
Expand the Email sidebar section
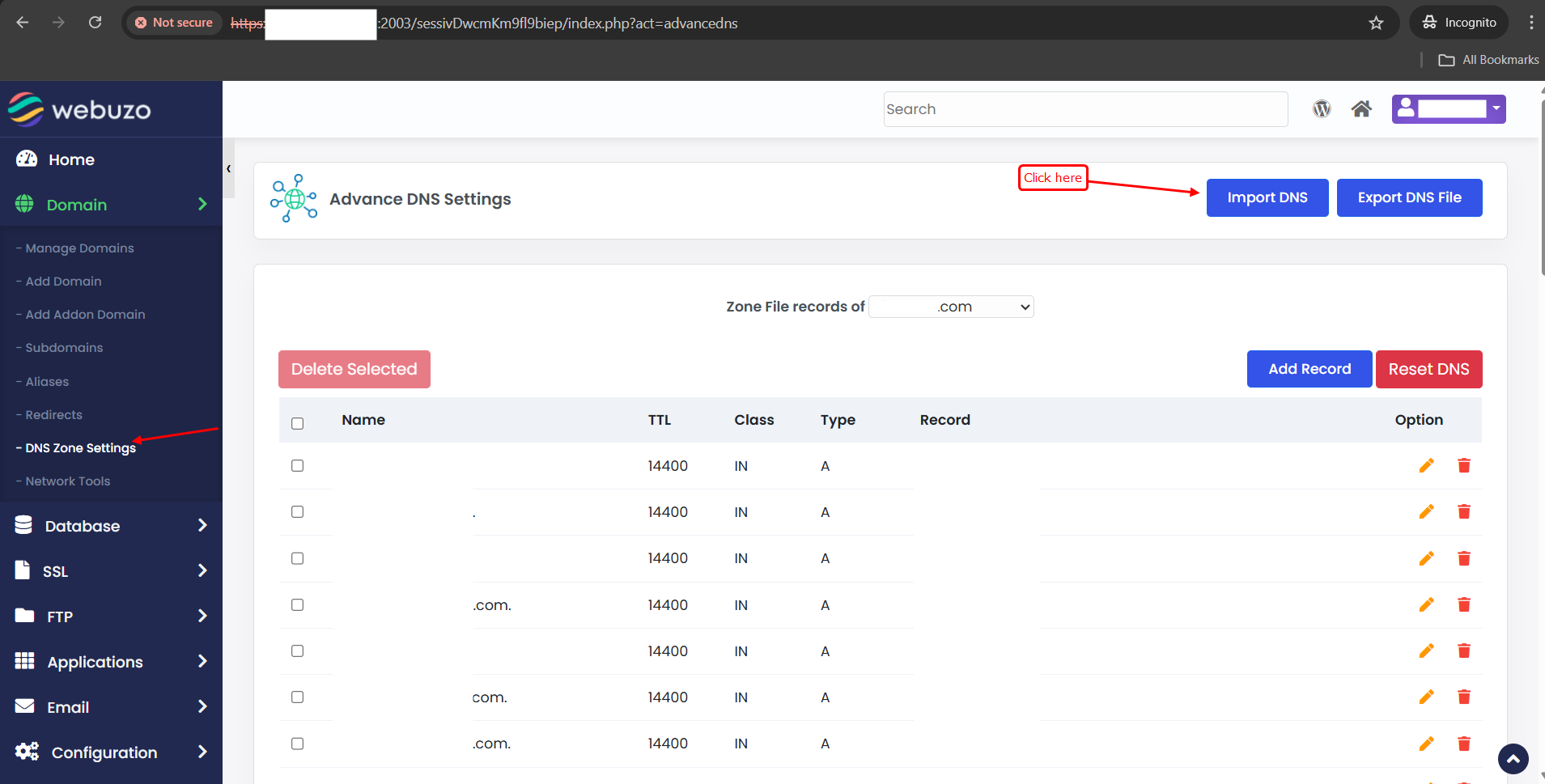(x=111, y=707)
